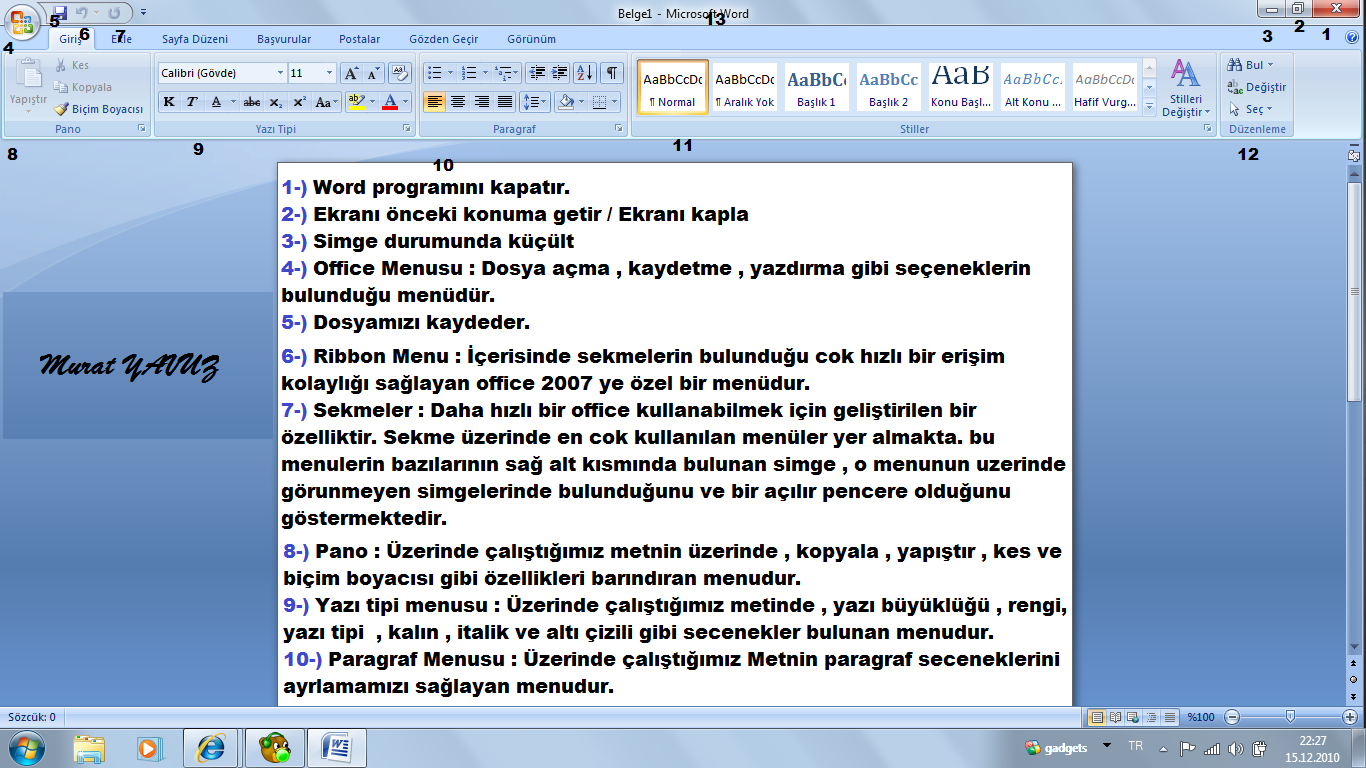The image size is (1366, 768).
Task: Click the Sözcük: 0 word count
Action: coord(32,717)
